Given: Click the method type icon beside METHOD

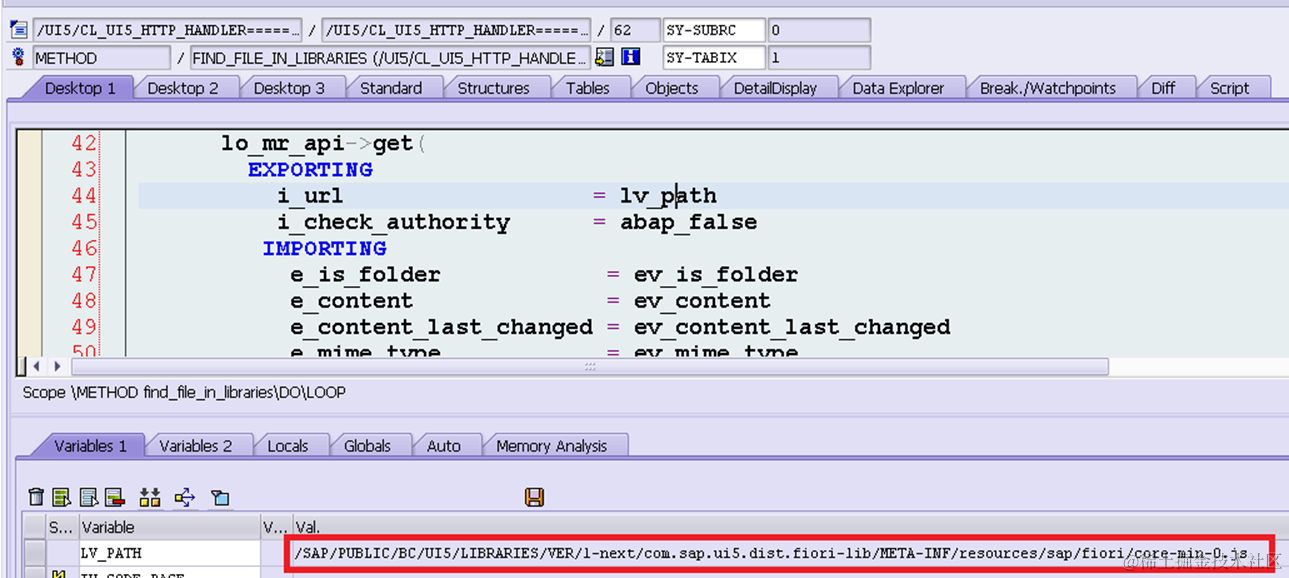Looking at the screenshot, I should click(x=18, y=58).
